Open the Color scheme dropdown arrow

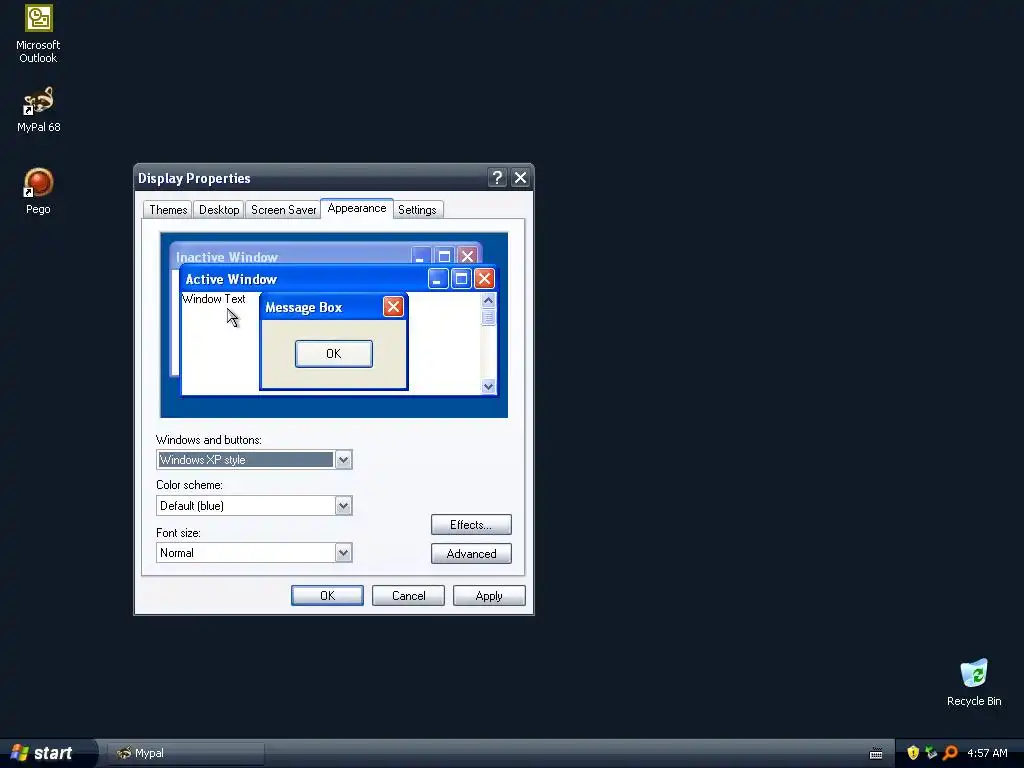(x=344, y=505)
